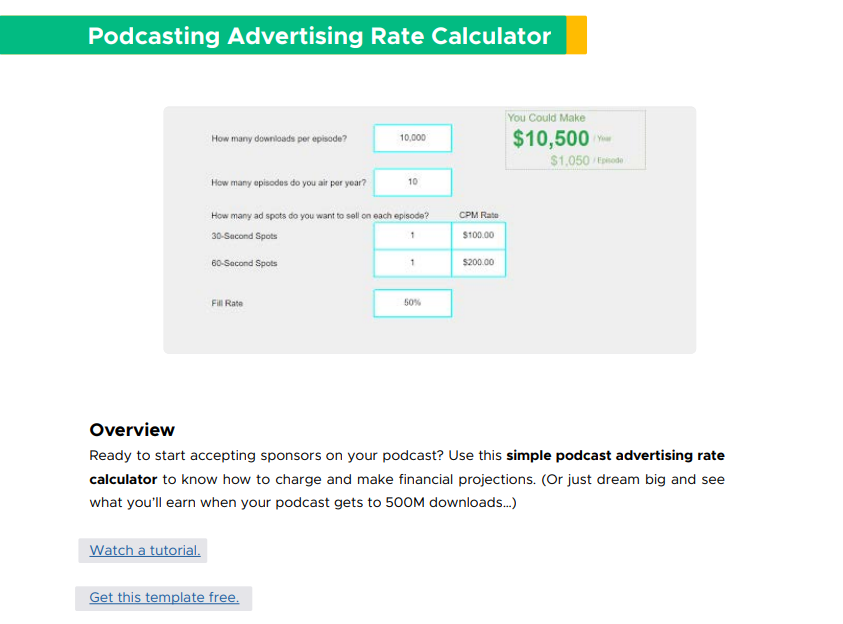Viewport: 843px width, 624px height.
Task: Click the "How many episodes do you air per year?" label
Action: [x=289, y=183]
